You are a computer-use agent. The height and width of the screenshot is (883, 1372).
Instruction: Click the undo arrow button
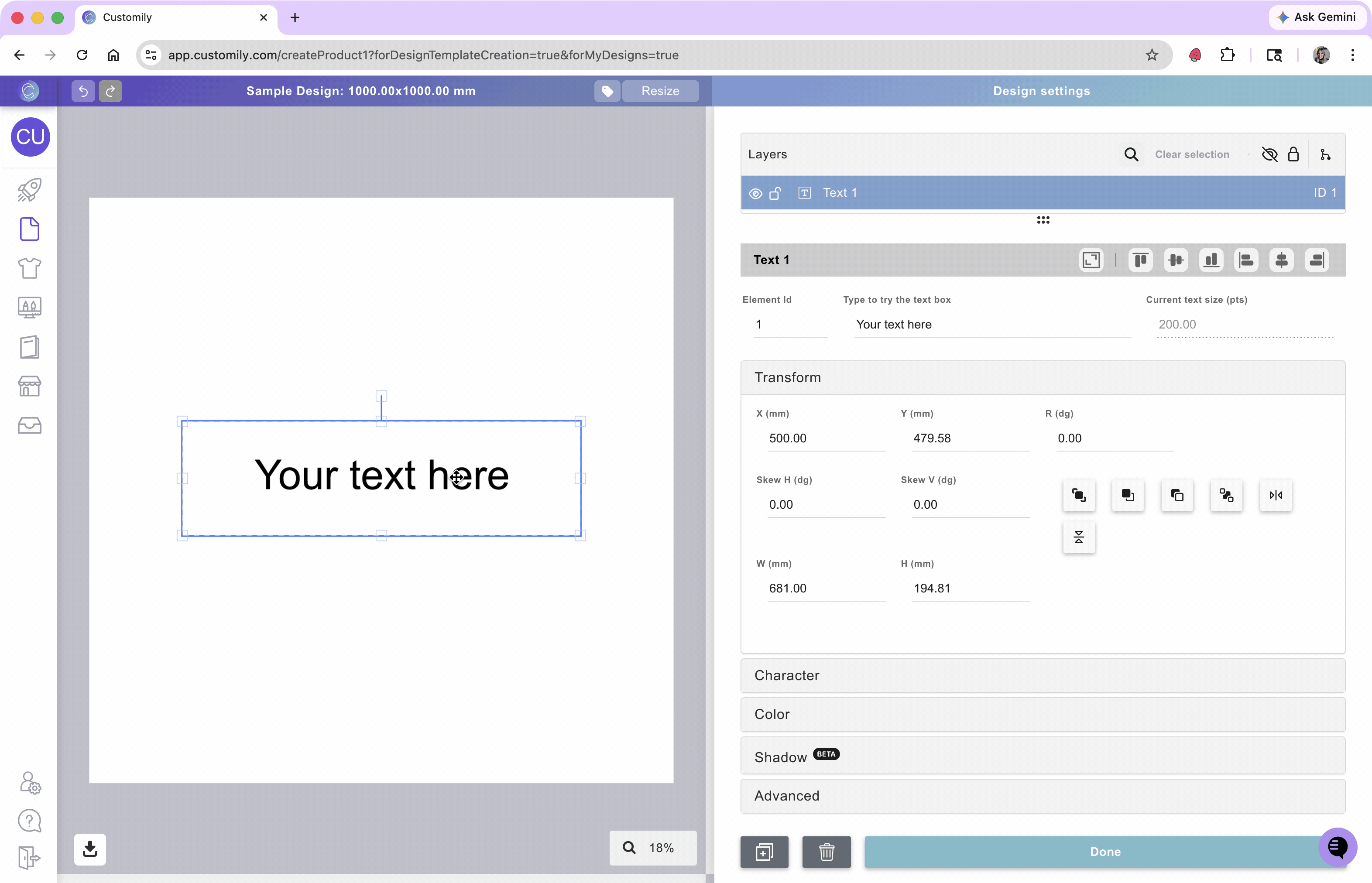[83, 91]
